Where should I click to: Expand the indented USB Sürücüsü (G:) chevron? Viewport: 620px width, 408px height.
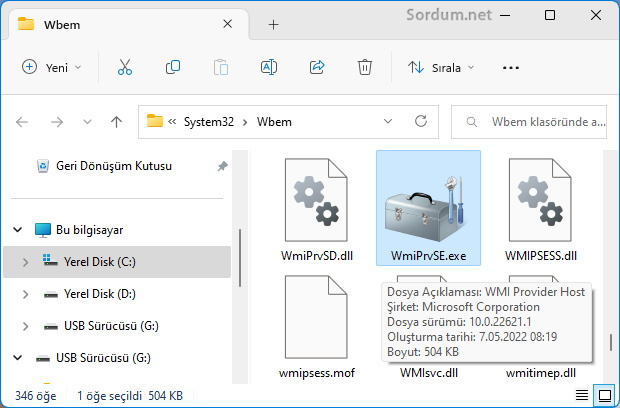[x=25, y=326]
